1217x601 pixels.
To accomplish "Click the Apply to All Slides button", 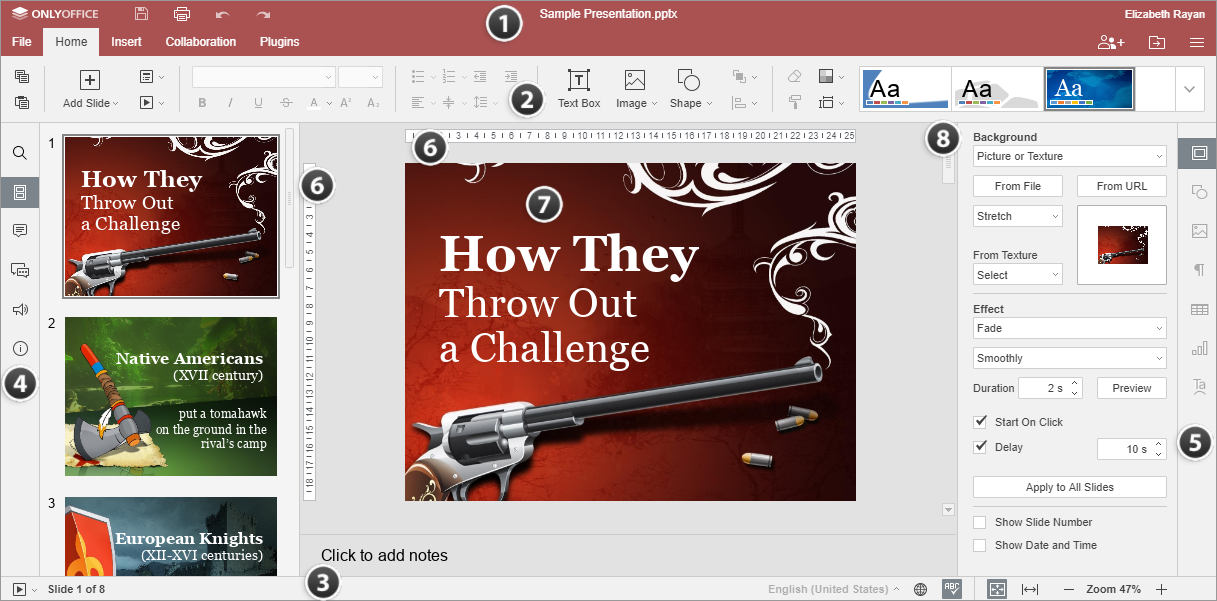I will (1069, 487).
